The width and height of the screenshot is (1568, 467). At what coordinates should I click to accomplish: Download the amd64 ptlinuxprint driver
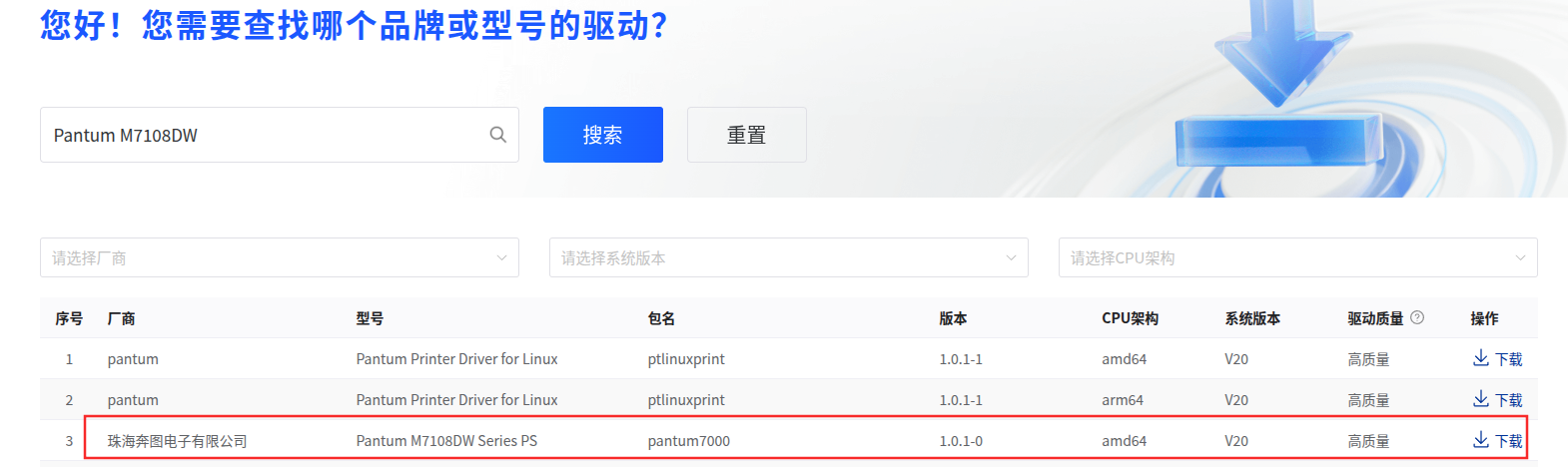click(1498, 358)
